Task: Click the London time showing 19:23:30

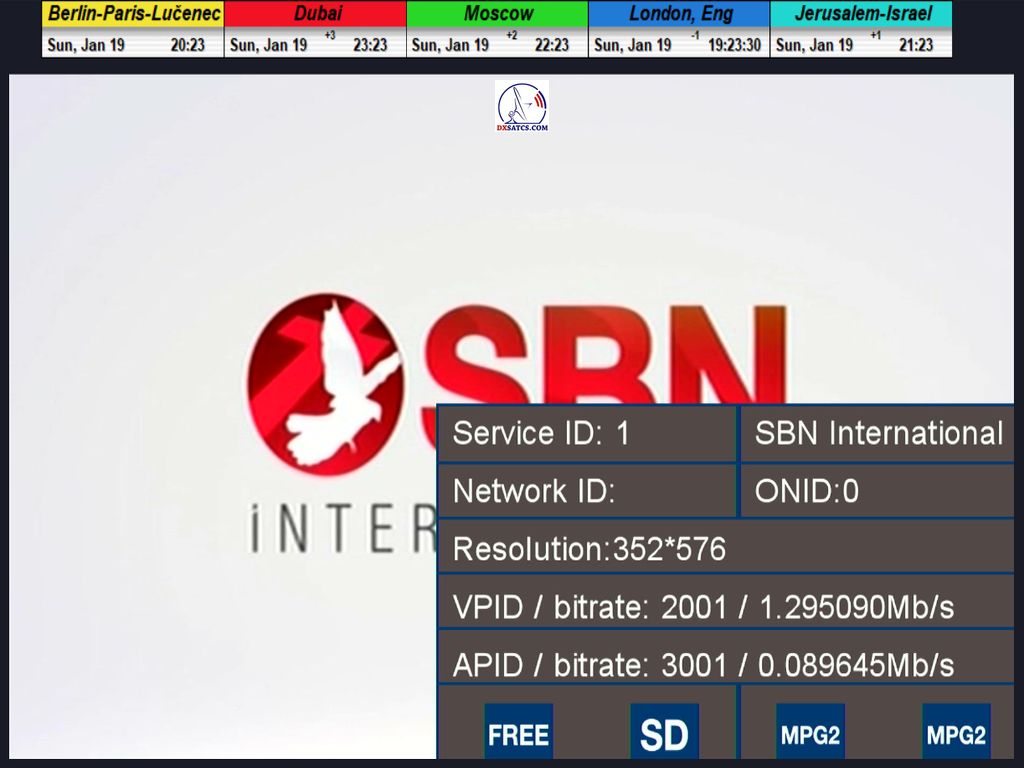Action: click(x=735, y=45)
